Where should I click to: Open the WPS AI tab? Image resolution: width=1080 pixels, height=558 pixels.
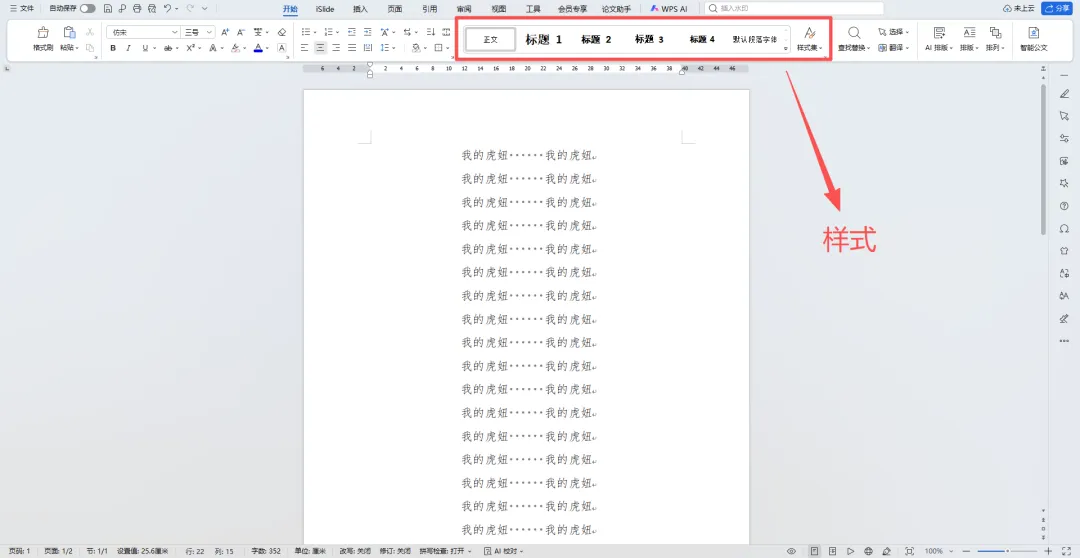670,9
